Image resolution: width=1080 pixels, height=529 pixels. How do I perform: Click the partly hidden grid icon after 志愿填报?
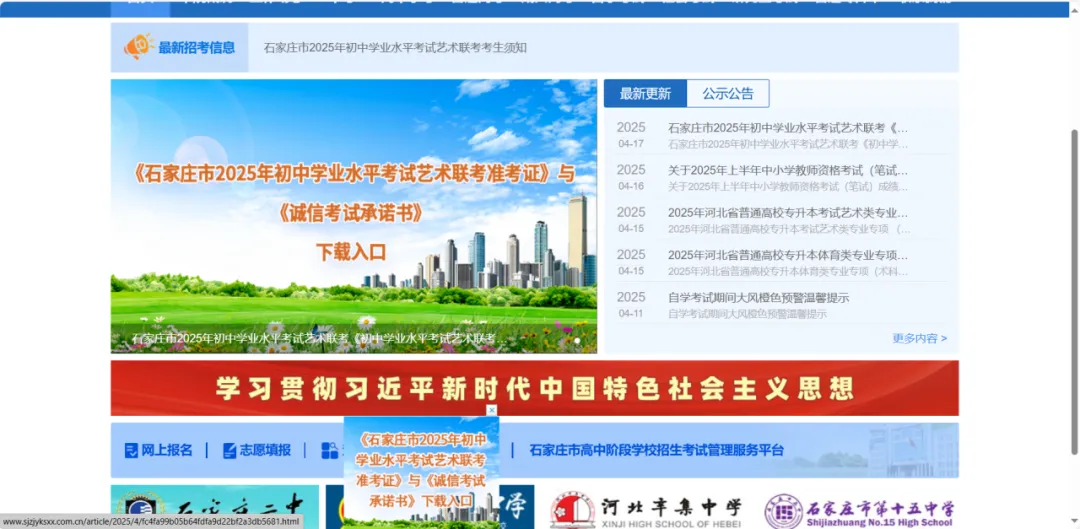(329, 450)
